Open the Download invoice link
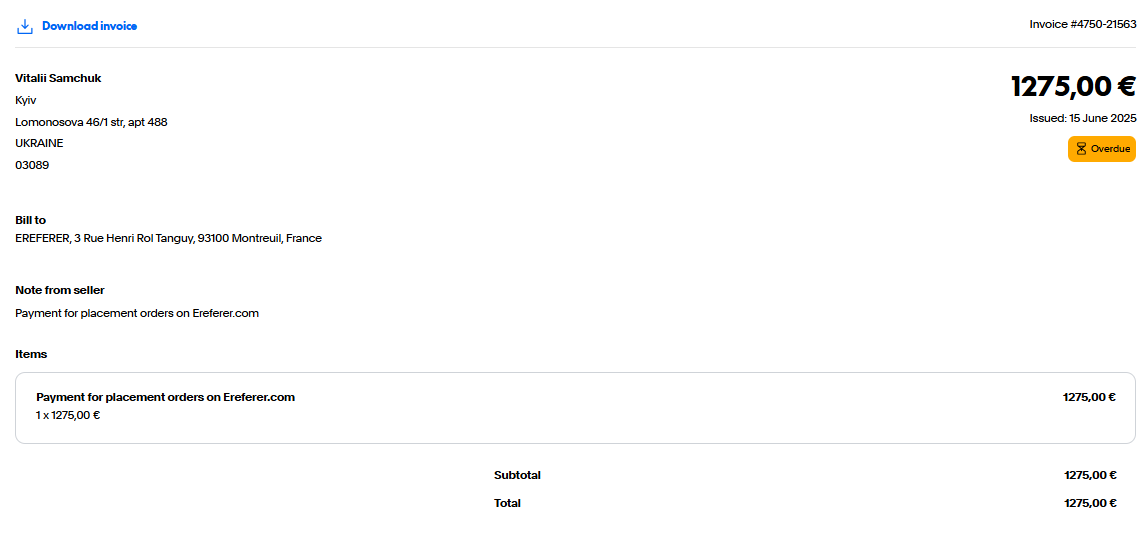 (89, 26)
